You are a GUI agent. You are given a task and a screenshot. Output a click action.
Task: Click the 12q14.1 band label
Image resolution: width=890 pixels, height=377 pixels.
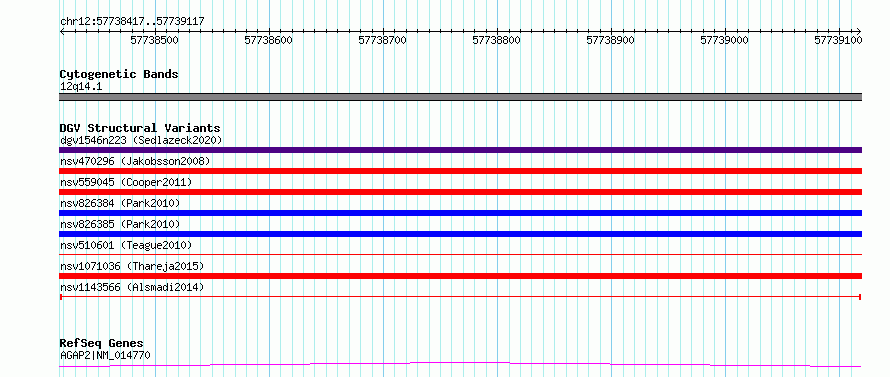(x=81, y=87)
